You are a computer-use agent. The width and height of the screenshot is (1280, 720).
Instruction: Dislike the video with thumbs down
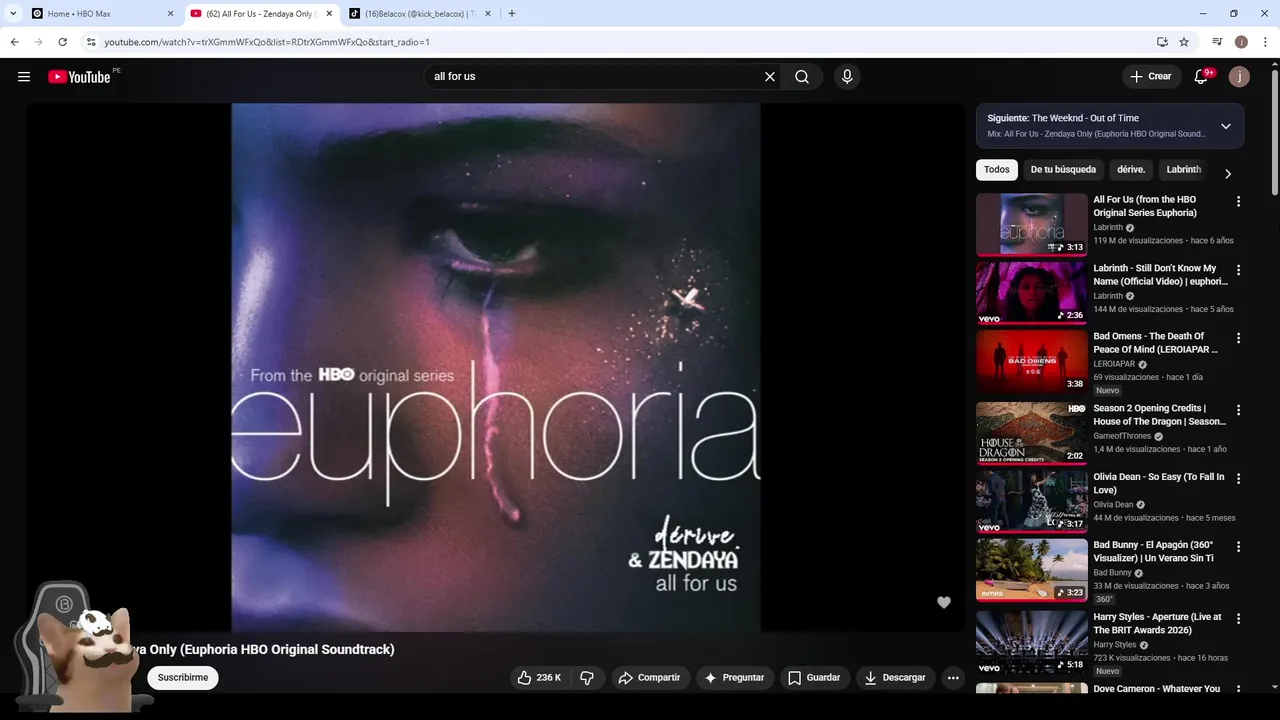click(587, 678)
